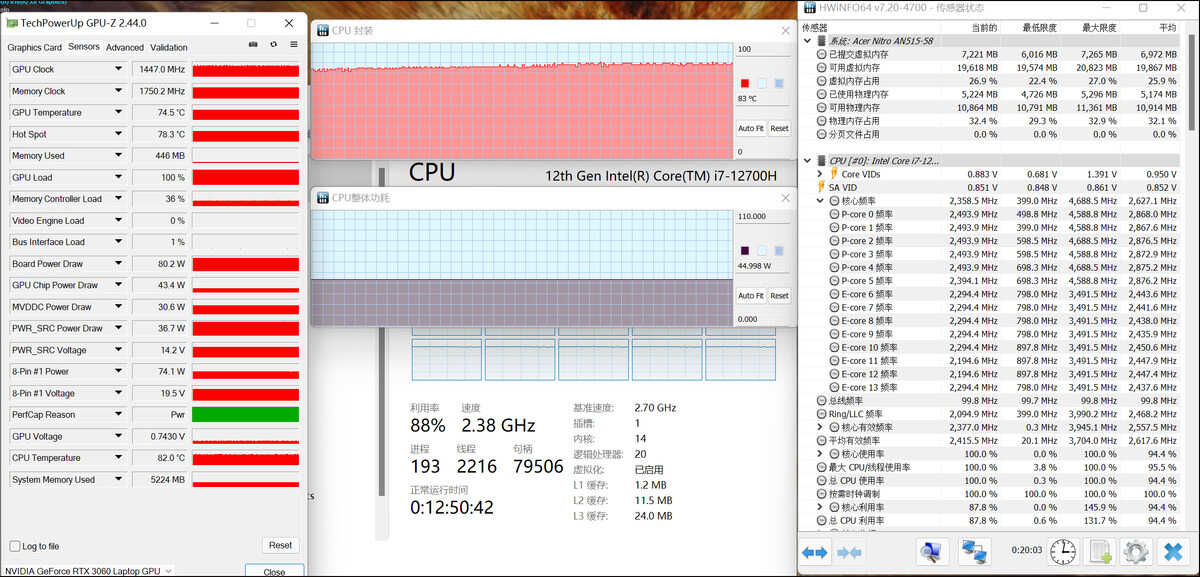Click dark purple swatch in CPU整体功耗 graph
Viewport: 1200px width, 577px height.
coord(744,250)
